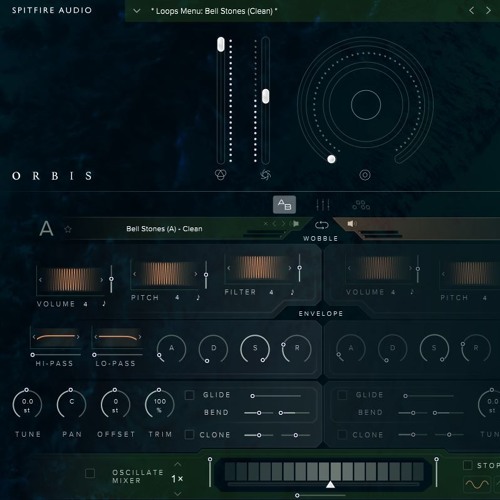Go to next preset with top-right arrow
This screenshot has height=500, width=500.
click(x=488, y=11)
